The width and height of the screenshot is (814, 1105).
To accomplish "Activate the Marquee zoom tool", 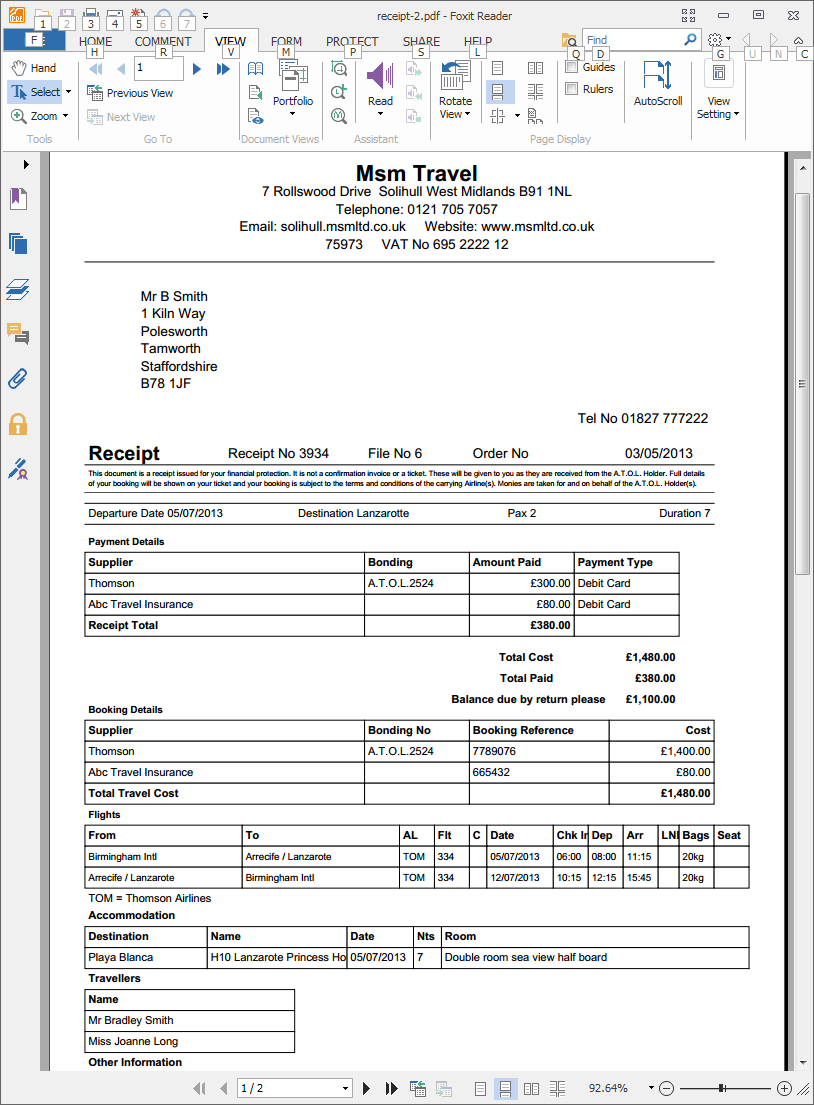I will (339, 68).
